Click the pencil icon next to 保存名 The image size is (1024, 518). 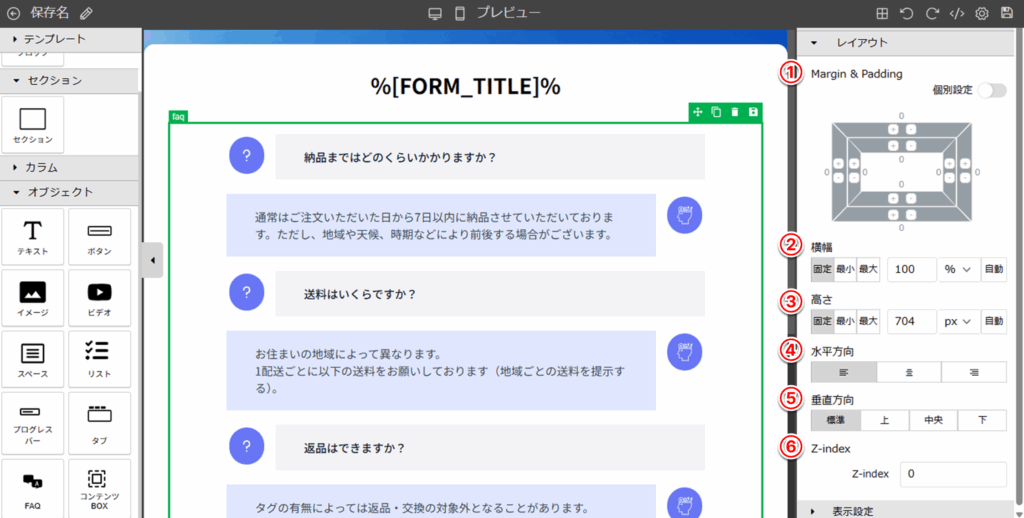86,14
